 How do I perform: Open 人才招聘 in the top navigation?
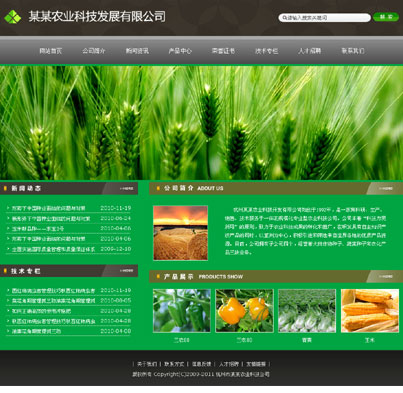coord(309,51)
